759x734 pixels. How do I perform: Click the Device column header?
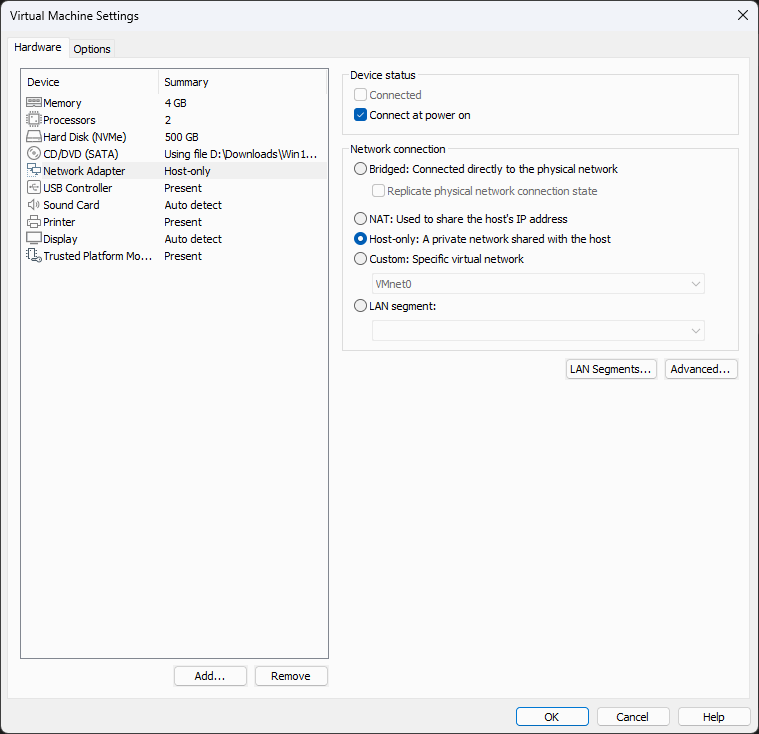pyautogui.click(x=43, y=82)
